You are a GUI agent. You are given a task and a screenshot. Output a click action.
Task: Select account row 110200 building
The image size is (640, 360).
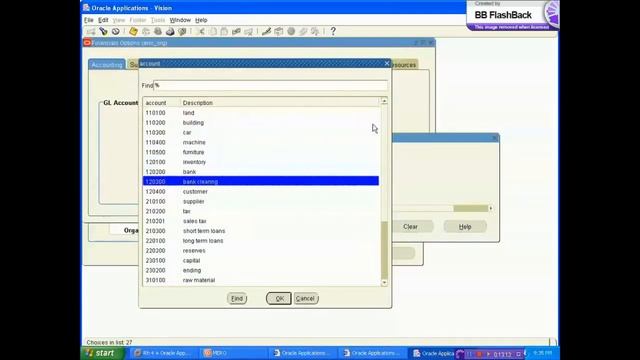click(261, 122)
